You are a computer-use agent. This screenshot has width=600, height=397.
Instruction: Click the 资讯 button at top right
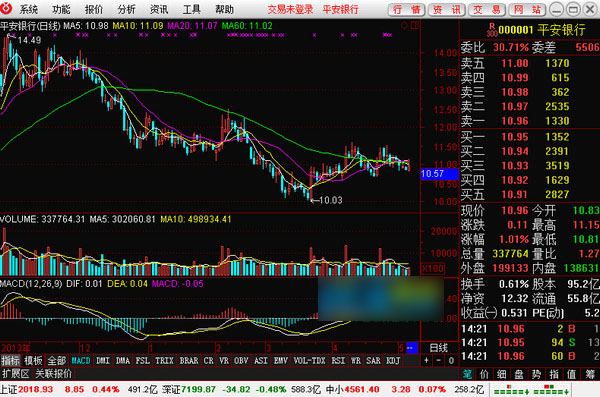point(447,10)
